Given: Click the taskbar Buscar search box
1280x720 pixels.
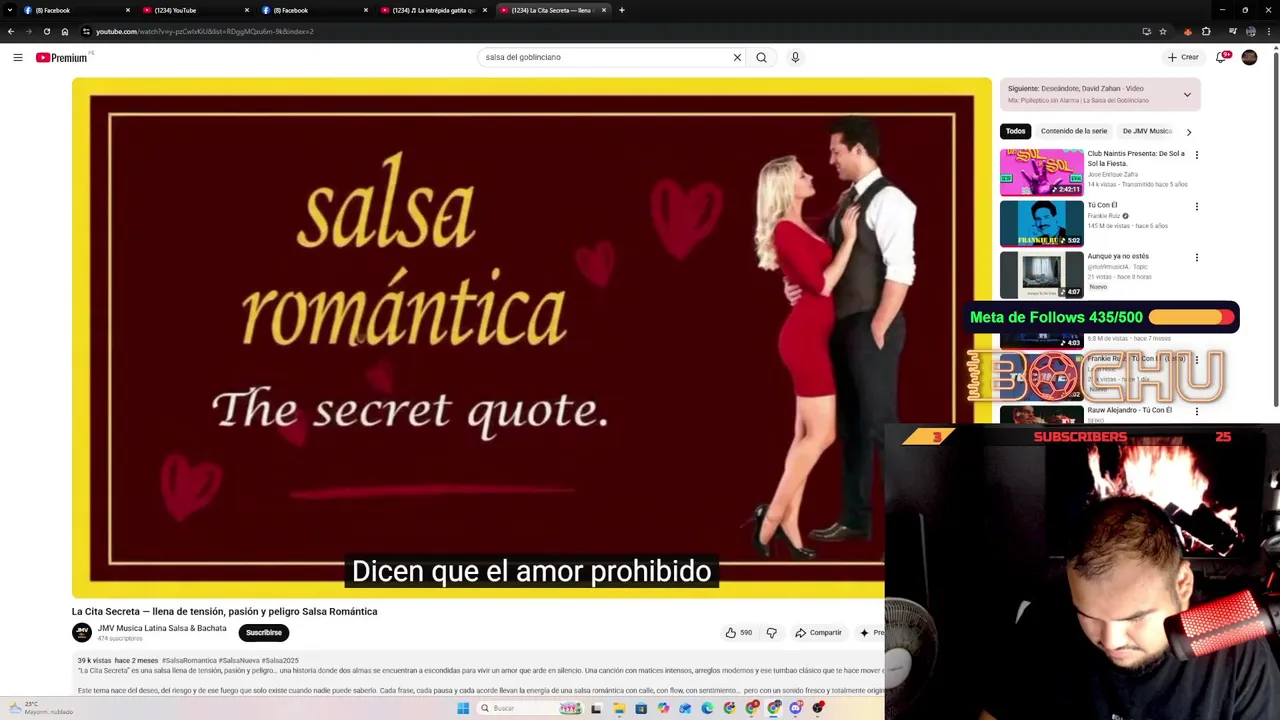Looking at the screenshot, I should 530,708.
